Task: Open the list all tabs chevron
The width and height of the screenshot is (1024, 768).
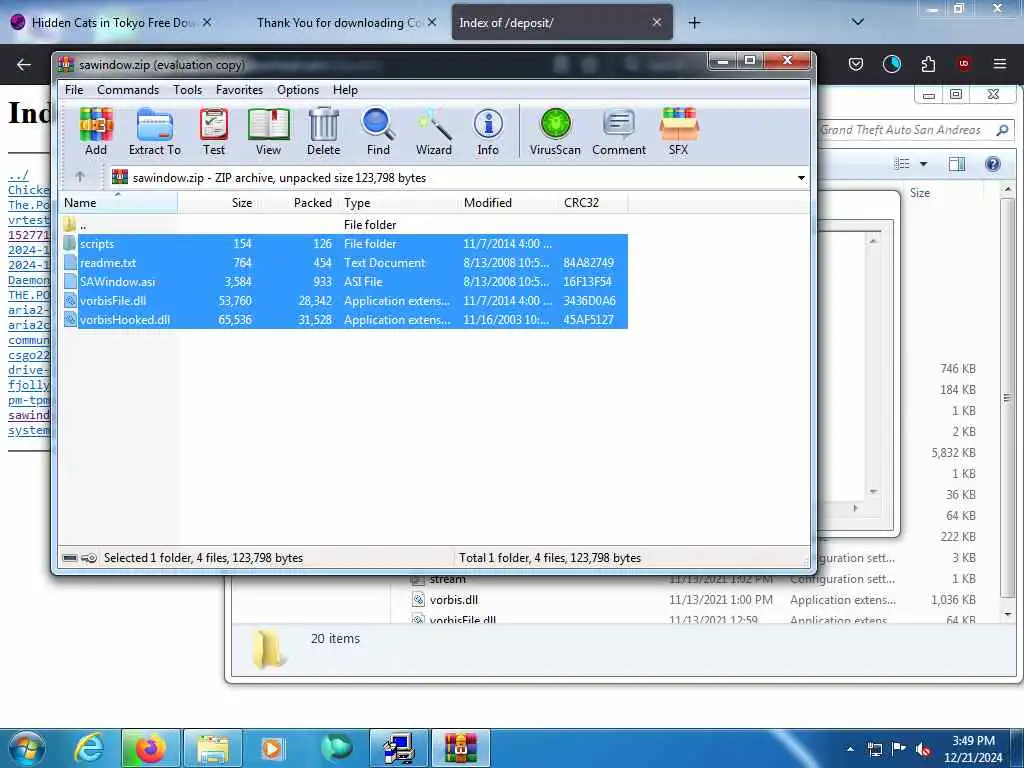Action: 858,22
